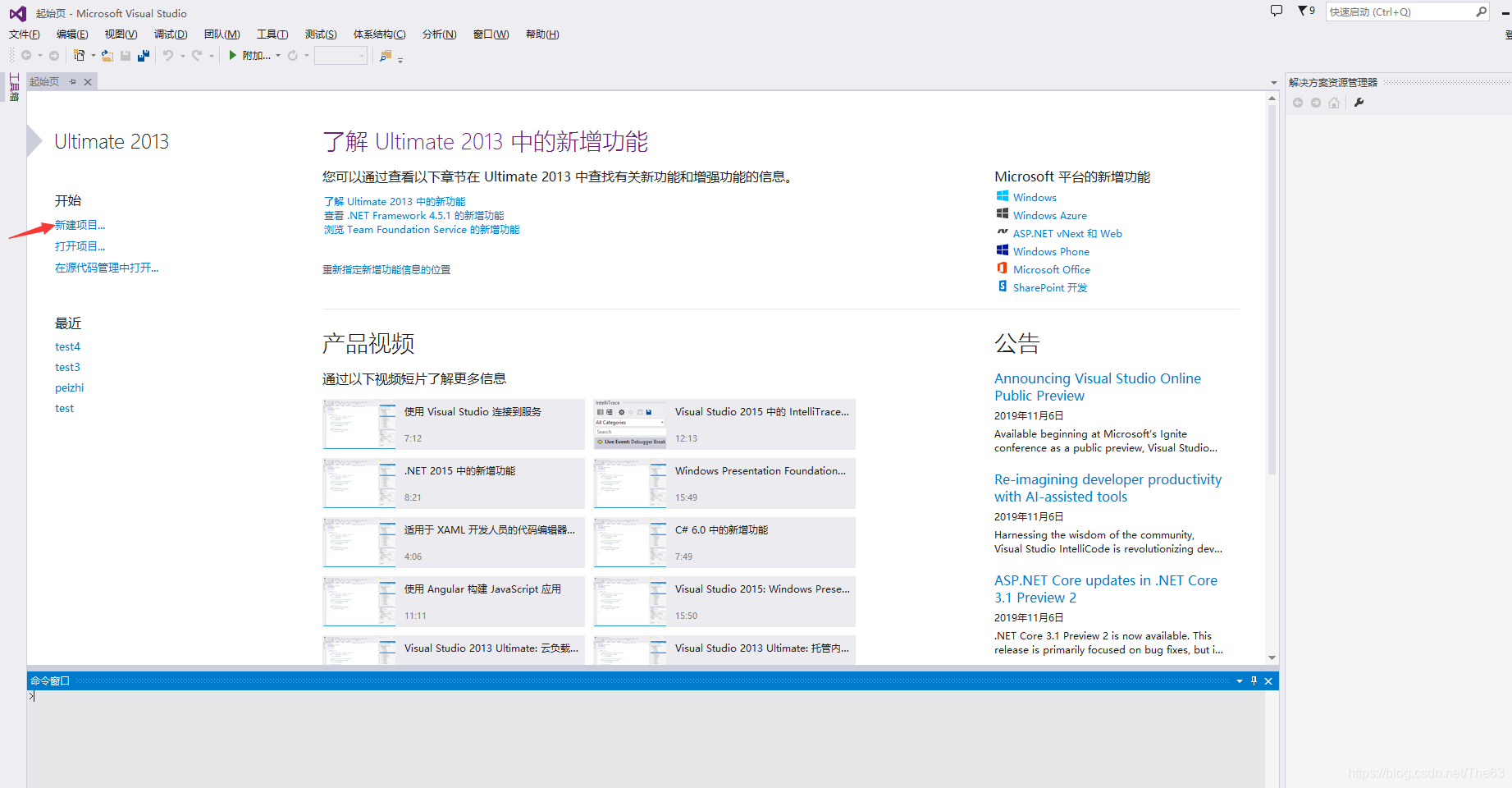Open the 工具(T) menu
The height and width of the screenshot is (788, 1512).
point(272,34)
